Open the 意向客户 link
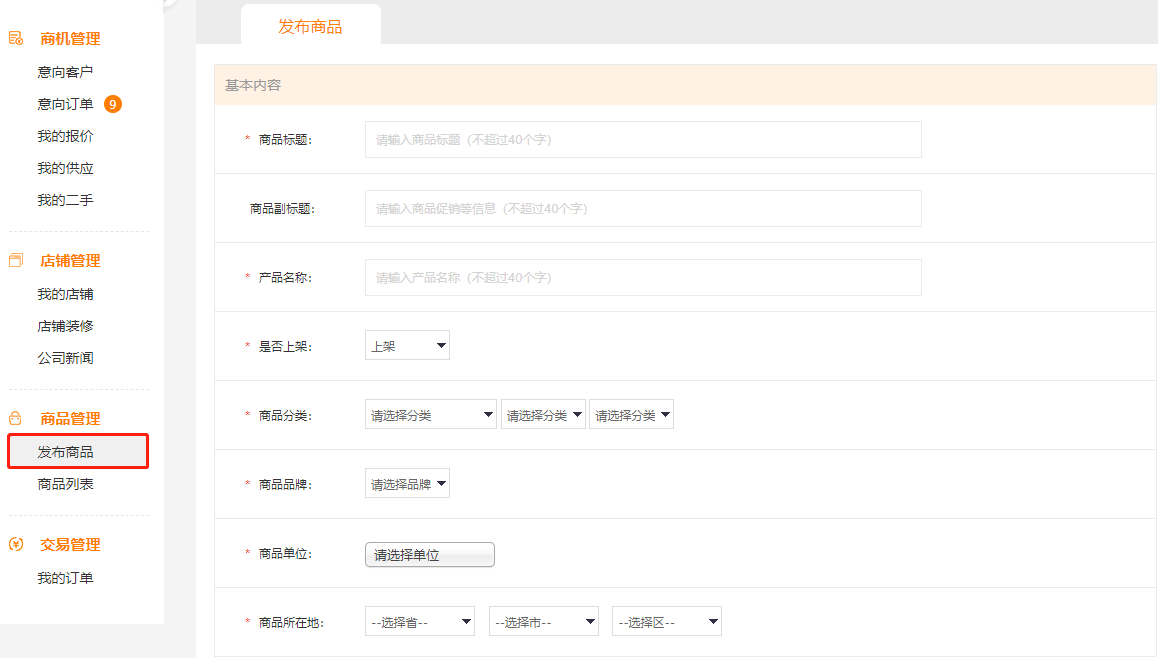This screenshot has width=1158, height=658. pyautogui.click(x=66, y=72)
